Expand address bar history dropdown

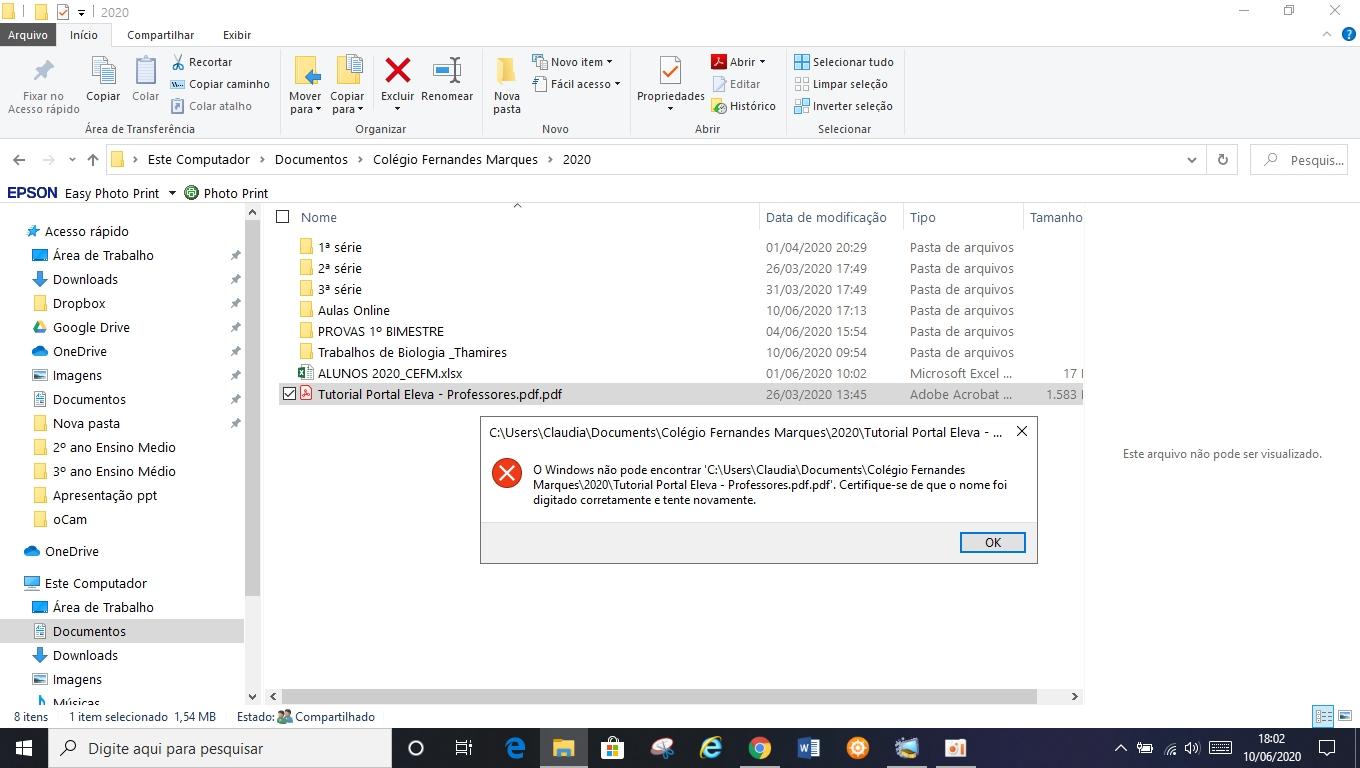coord(1191,160)
